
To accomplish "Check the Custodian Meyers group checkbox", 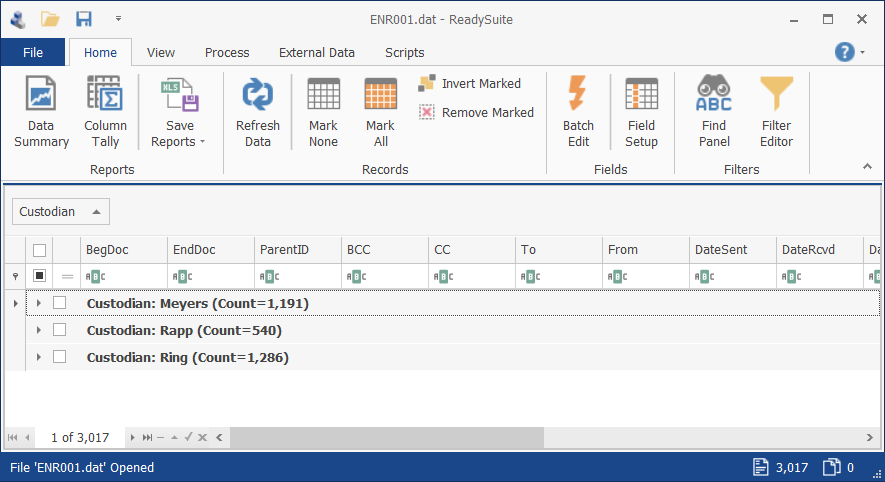I will click(x=59, y=303).
